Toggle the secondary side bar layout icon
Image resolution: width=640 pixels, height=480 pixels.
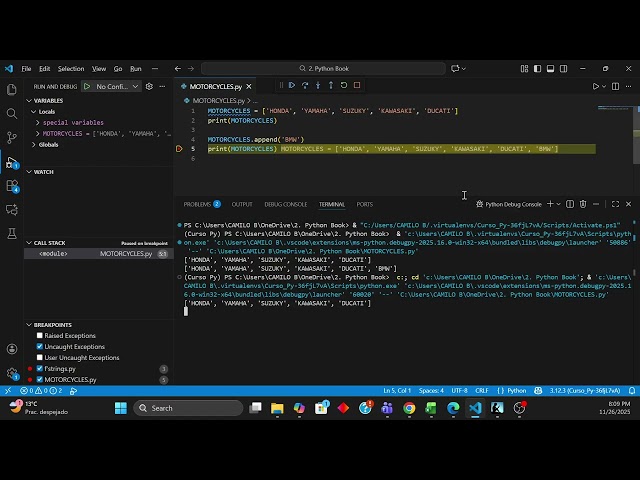(564, 69)
